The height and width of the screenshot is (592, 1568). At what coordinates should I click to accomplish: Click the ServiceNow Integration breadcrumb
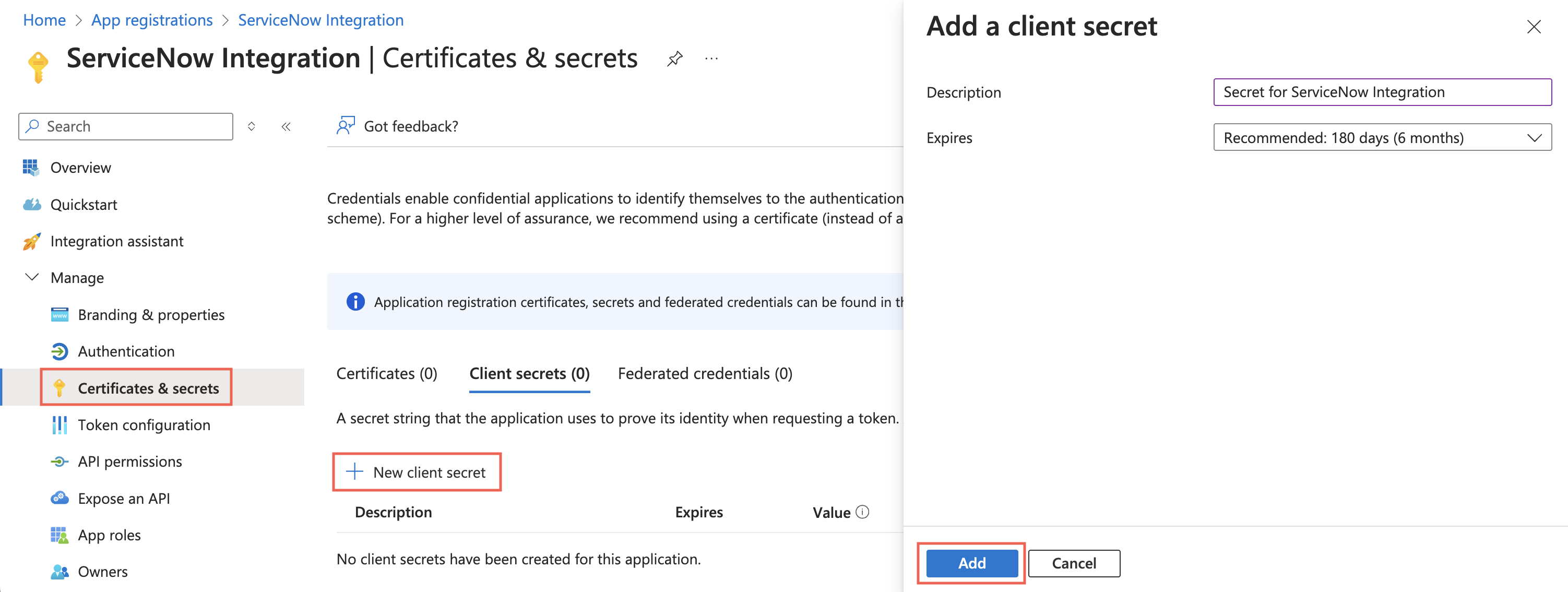[x=321, y=20]
